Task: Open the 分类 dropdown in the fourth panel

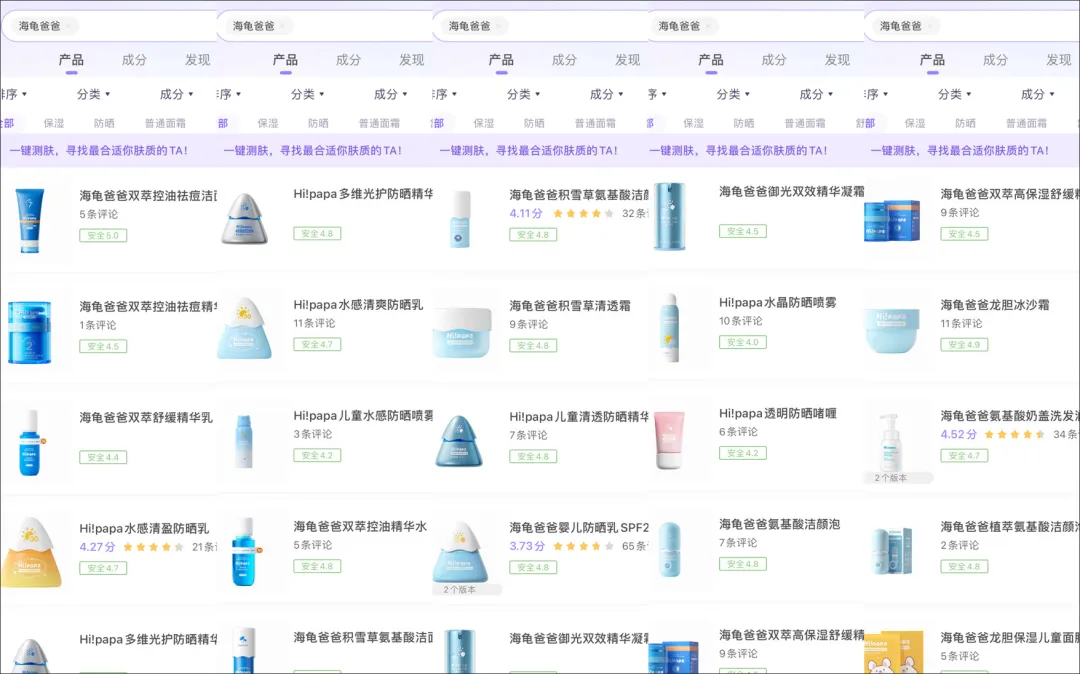Action: click(733, 94)
